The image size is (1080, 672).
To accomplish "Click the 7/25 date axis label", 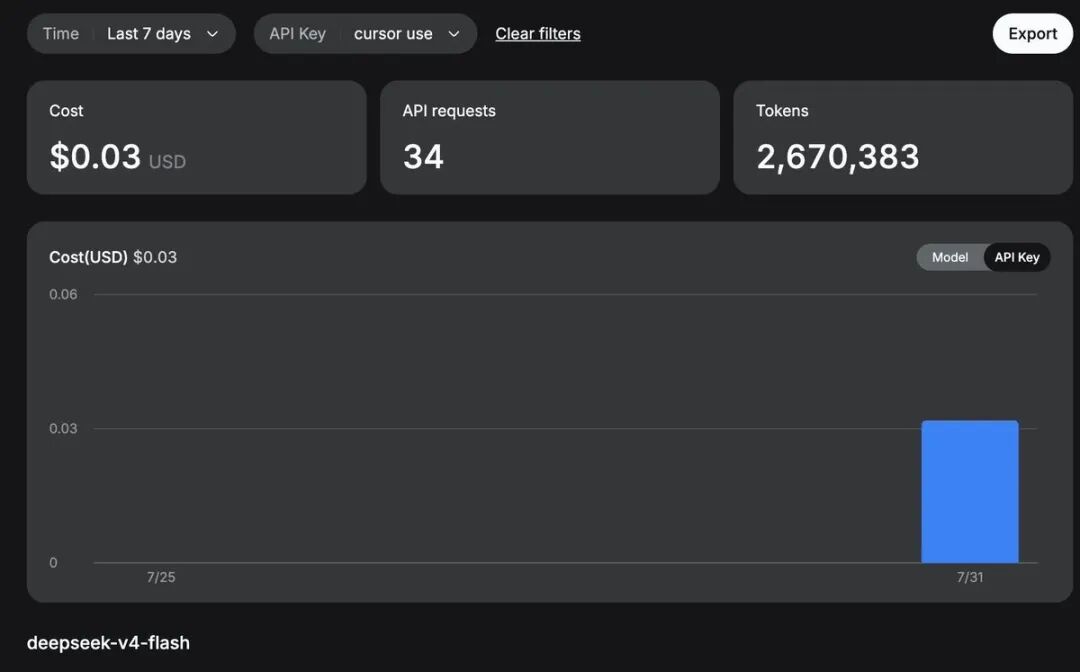I will pyautogui.click(x=161, y=577).
